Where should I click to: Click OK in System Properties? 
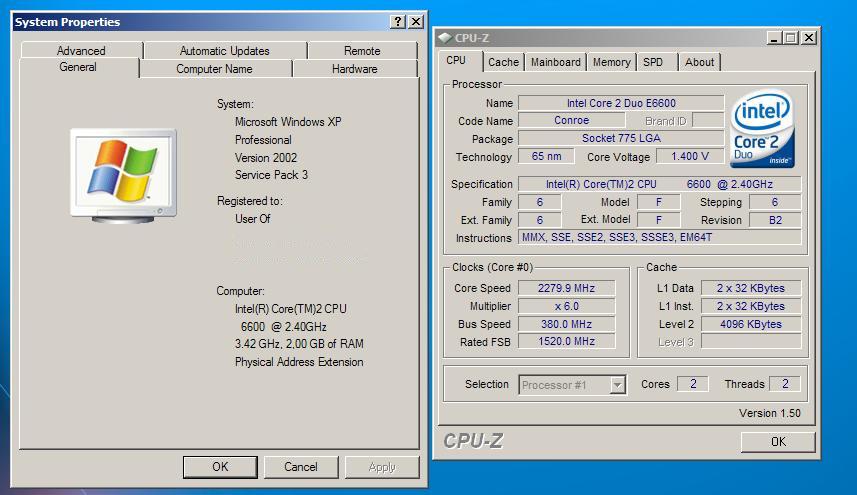pos(220,467)
